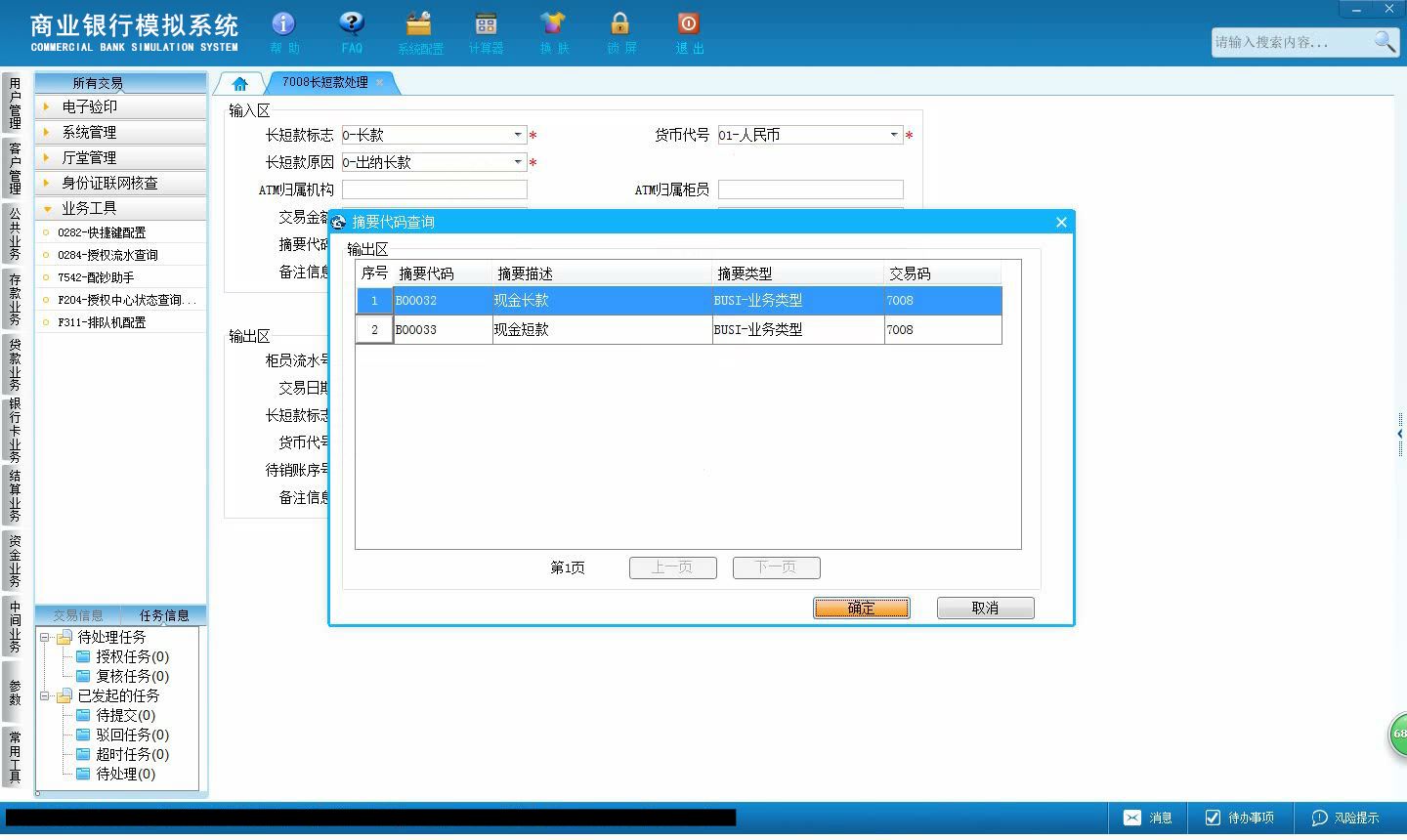The width and height of the screenshot is (1407, 840).
Task: Close the 7008长短款处理 tab
Action: [x=380, y=82]
